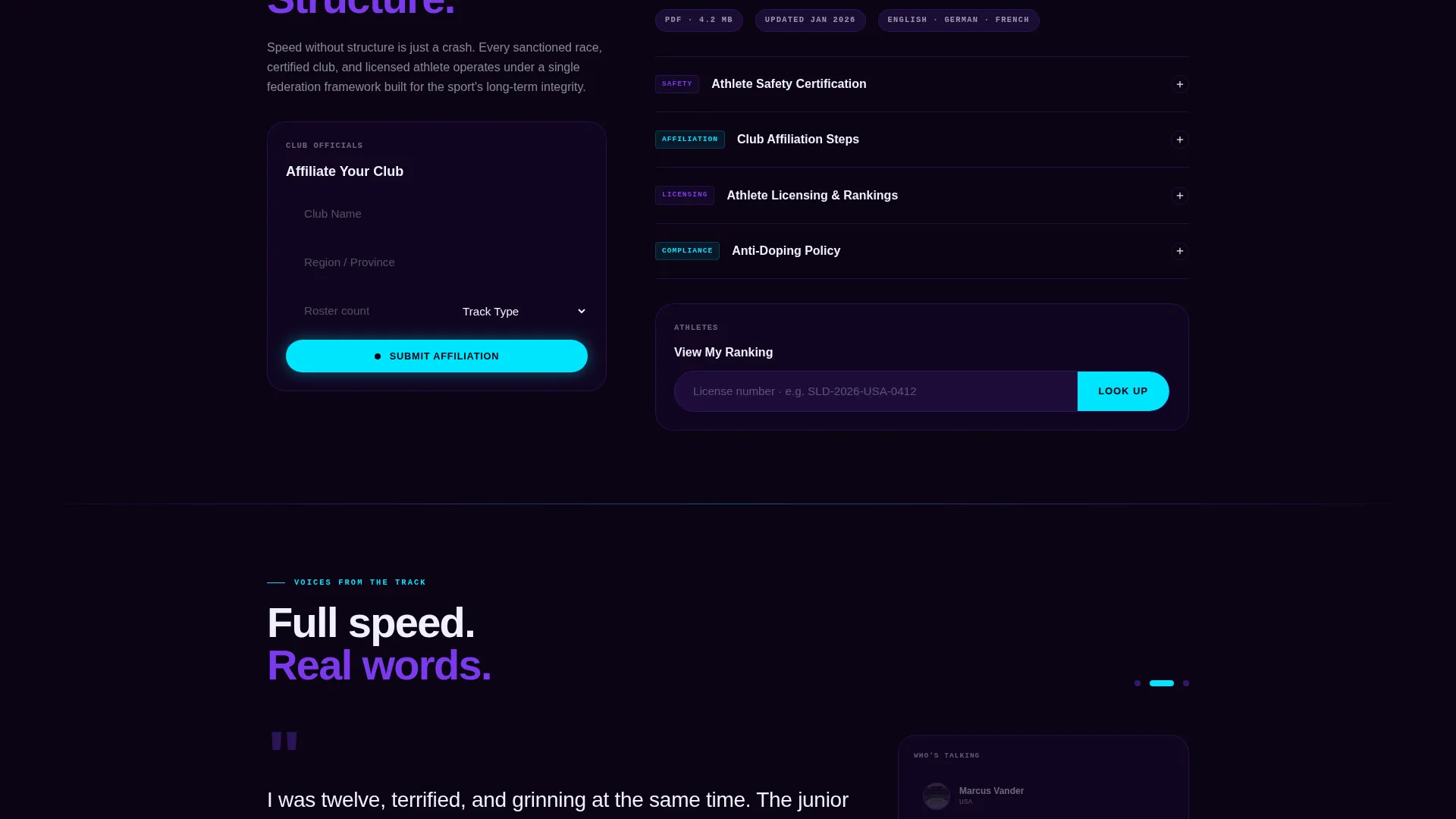Click the LICENSING tag badge

pos(685,195)
